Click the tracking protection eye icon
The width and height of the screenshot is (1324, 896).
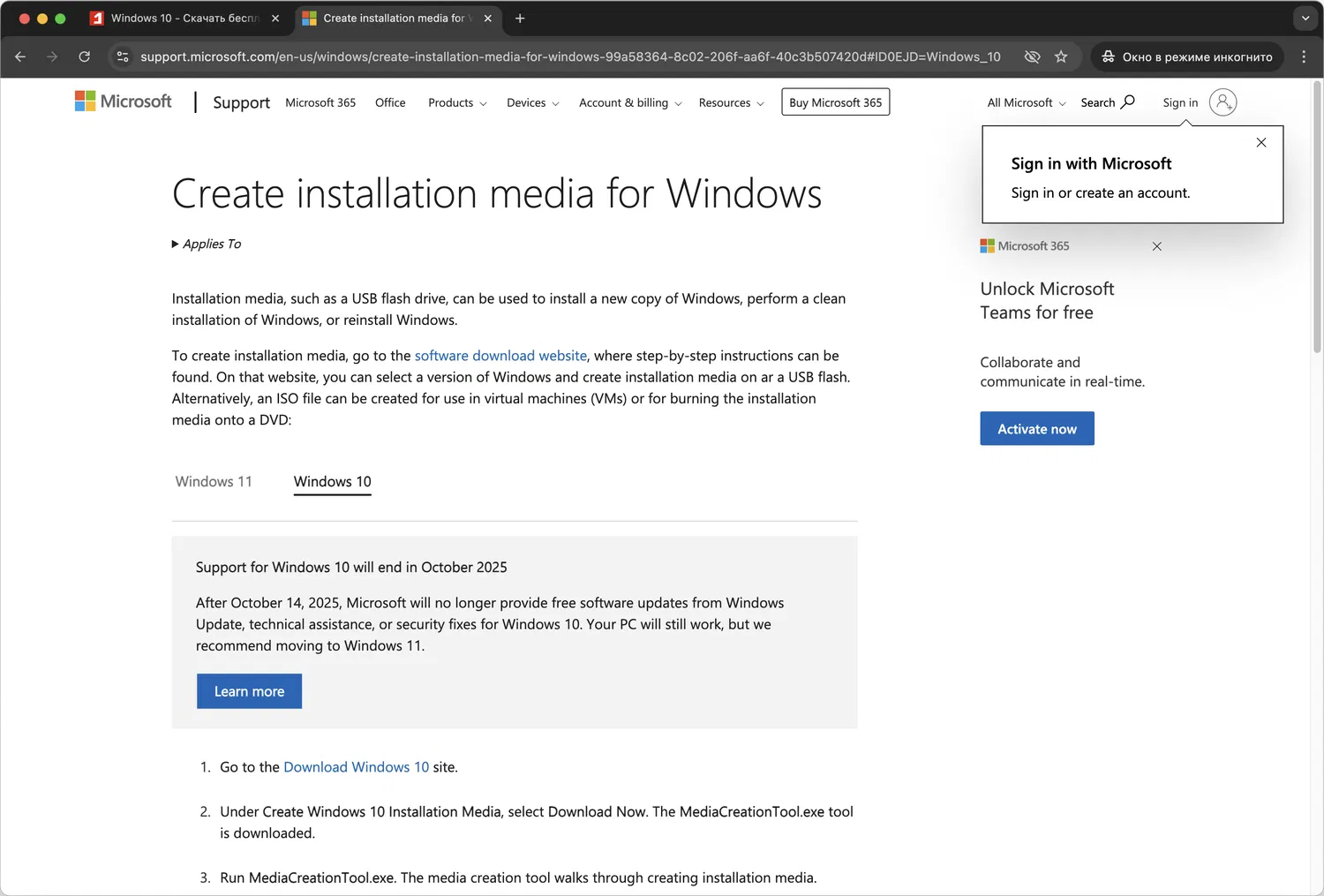click(x=1032, y=56)
